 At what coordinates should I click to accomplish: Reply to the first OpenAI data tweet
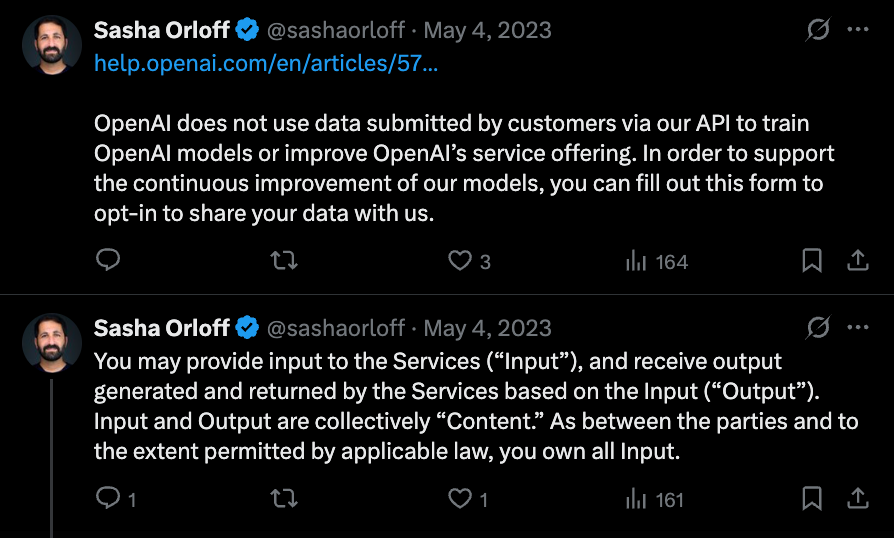[108, 261]
